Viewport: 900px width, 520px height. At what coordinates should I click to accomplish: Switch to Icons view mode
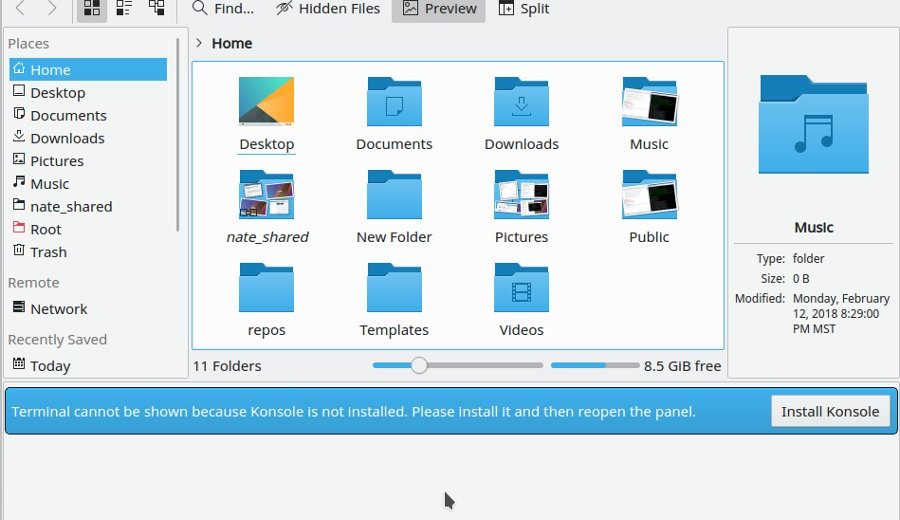tap(92, 9)
